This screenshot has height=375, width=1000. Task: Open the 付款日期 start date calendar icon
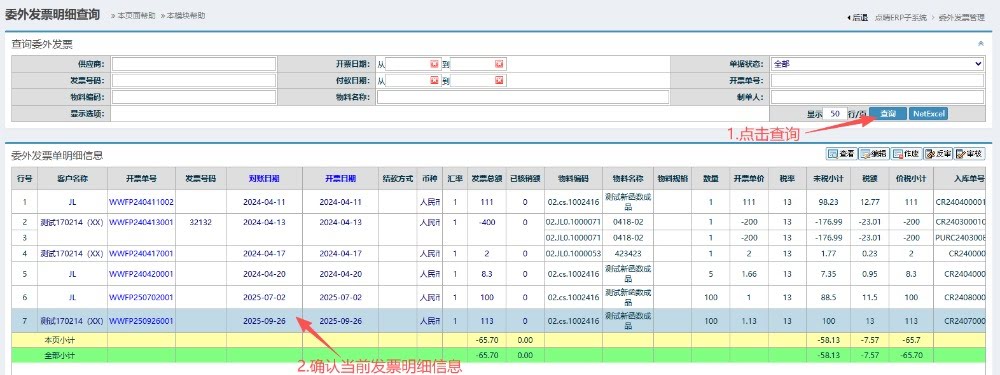click(x=434, y=80)
